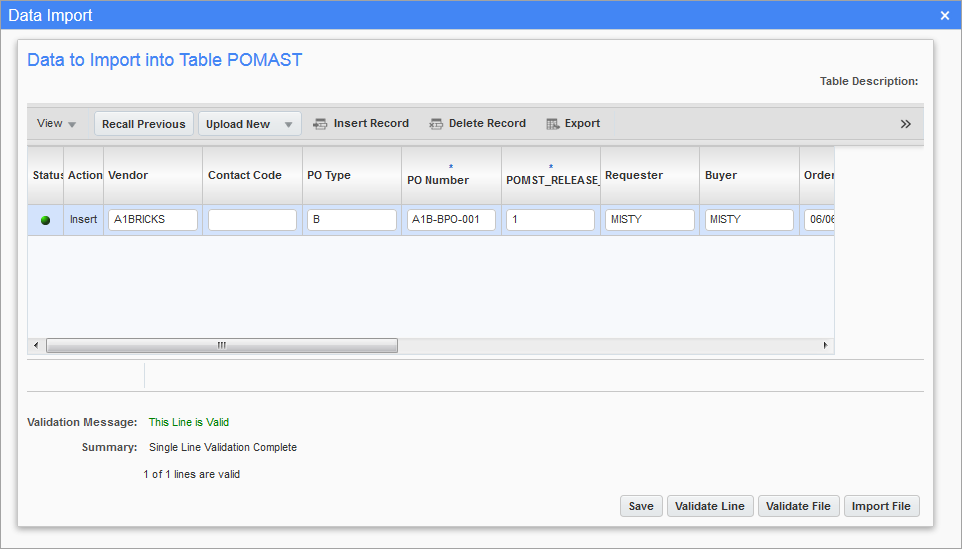Screen dimensions: 962x549
Task: Start import with Import File button
Action: click(881, 506)
